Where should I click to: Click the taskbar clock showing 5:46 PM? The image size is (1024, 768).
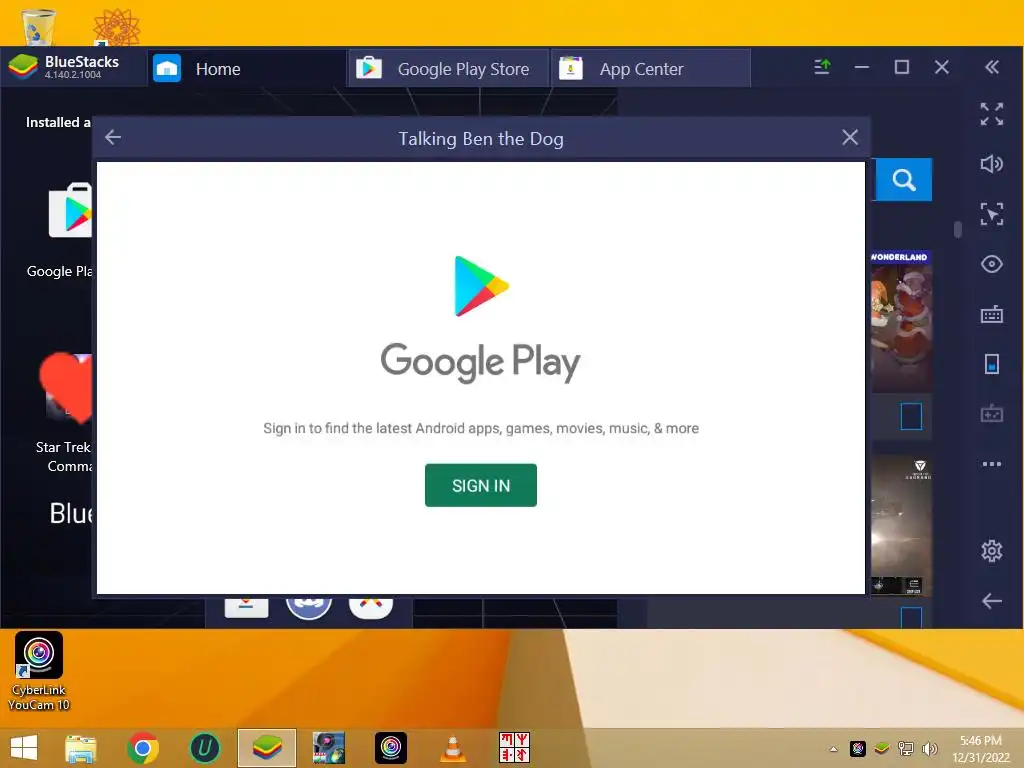[980, 749]
